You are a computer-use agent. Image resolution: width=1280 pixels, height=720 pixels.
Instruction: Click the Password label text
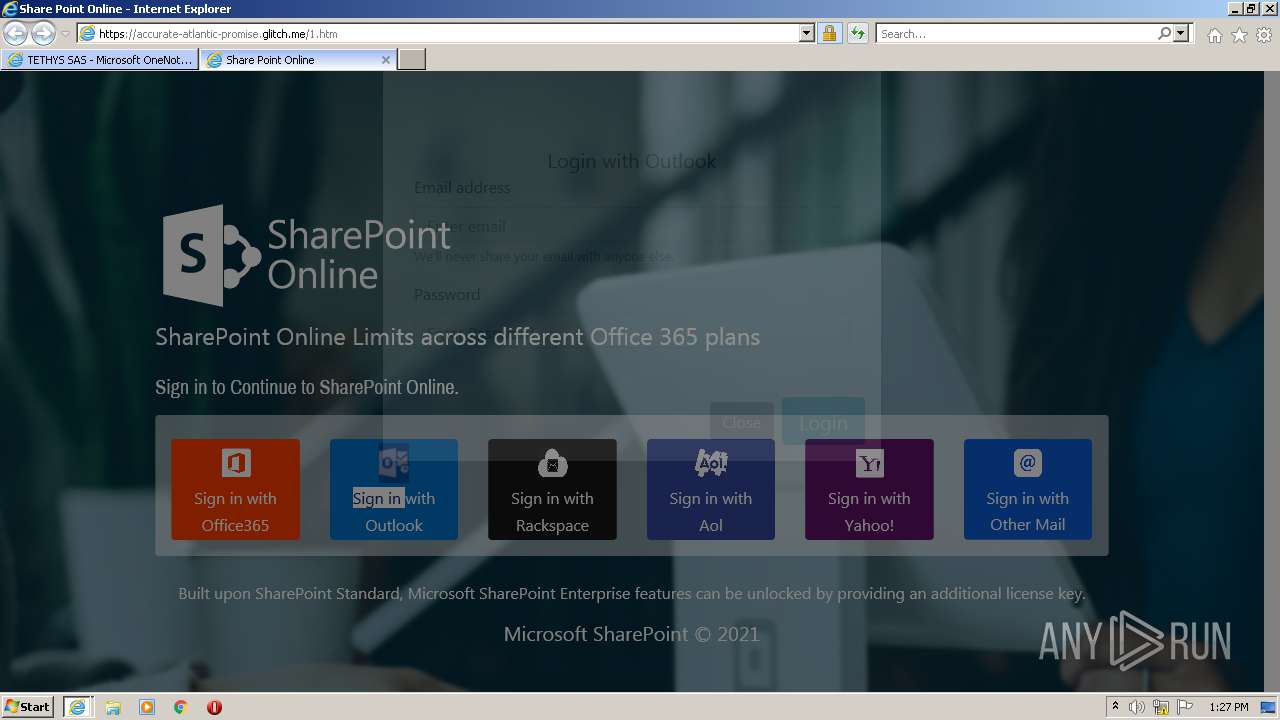(447, 294)
